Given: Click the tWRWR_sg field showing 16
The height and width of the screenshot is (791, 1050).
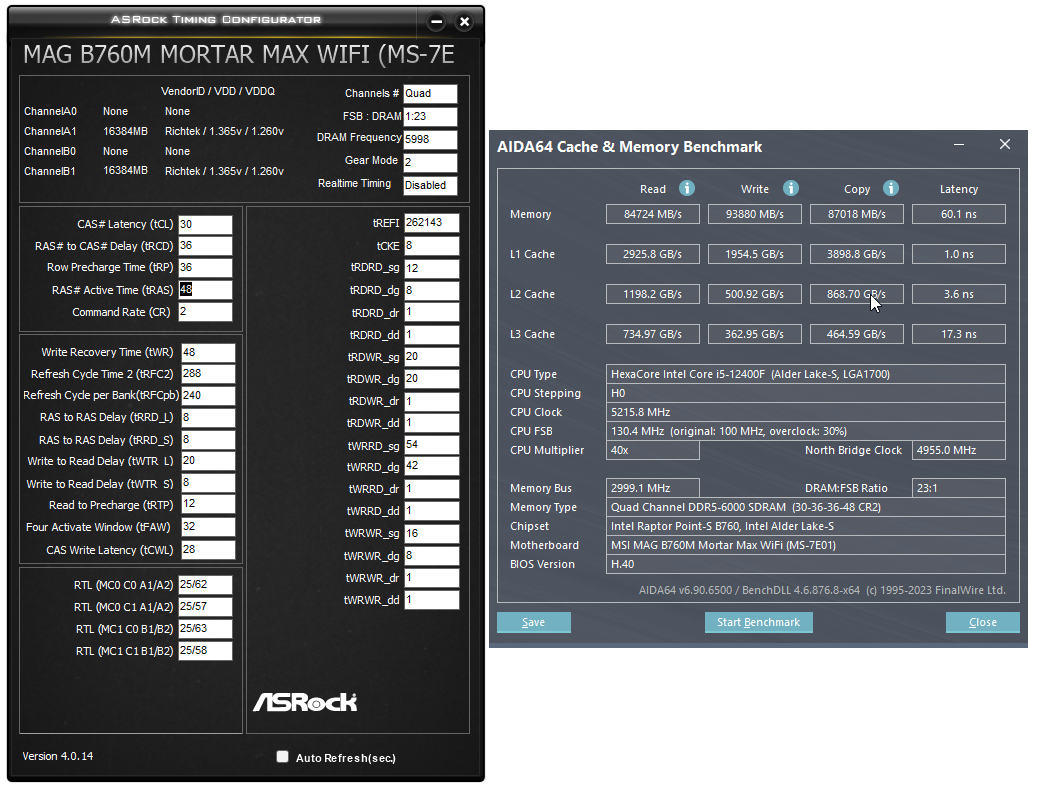Looking at the screenshot, I should pyautogui.click(x=431, y=533).
